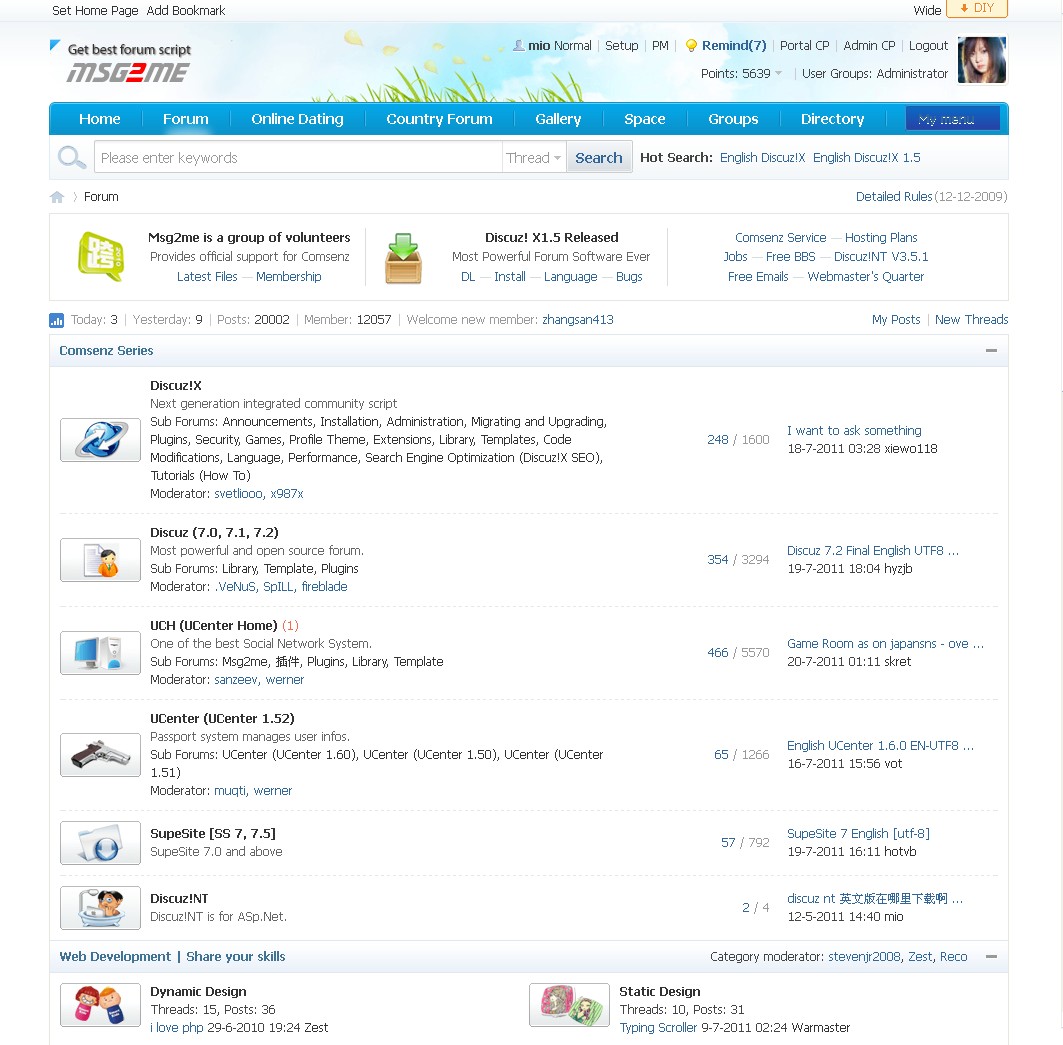Open the Discuz!NT forum title
This screenshot has height=1045, width=1063.
(179, 899)
